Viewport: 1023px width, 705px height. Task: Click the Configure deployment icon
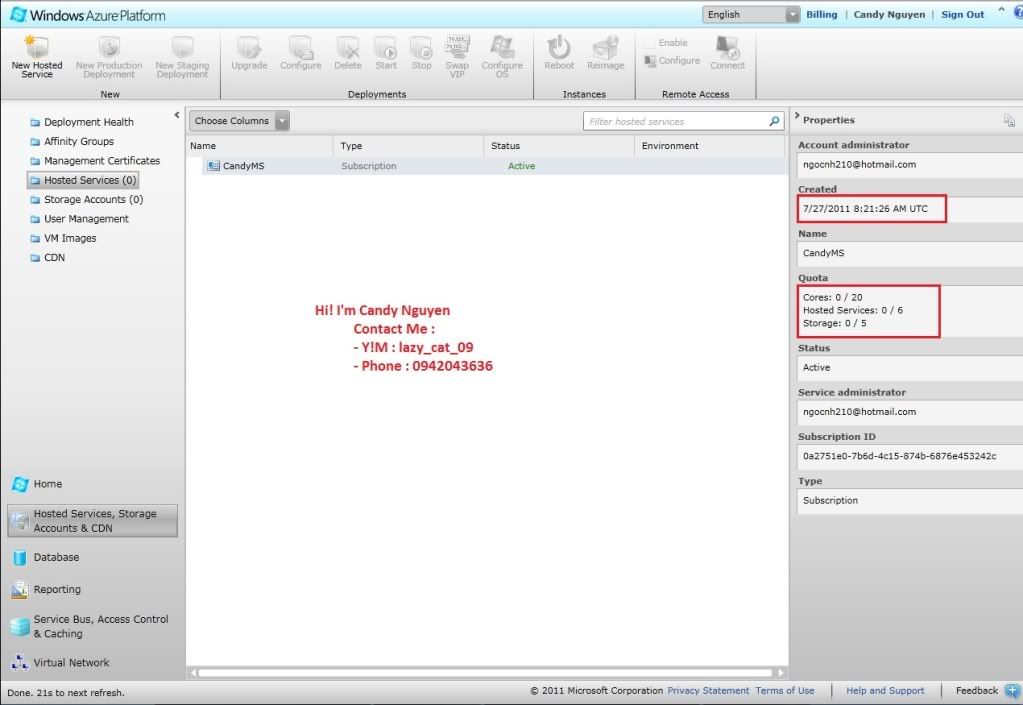point(301,47)
